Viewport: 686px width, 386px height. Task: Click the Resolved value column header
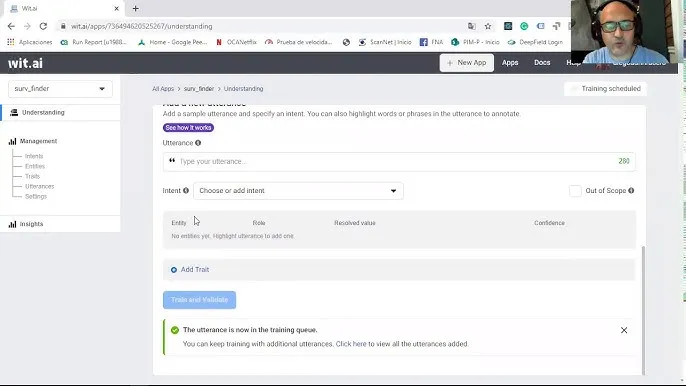pyautogui.click(x=355, y=223)
